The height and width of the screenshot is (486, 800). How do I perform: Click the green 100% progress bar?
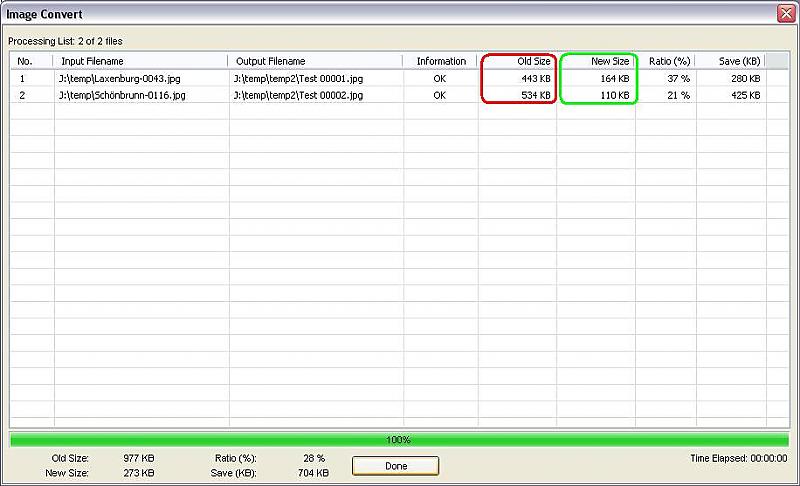point(399,440)
